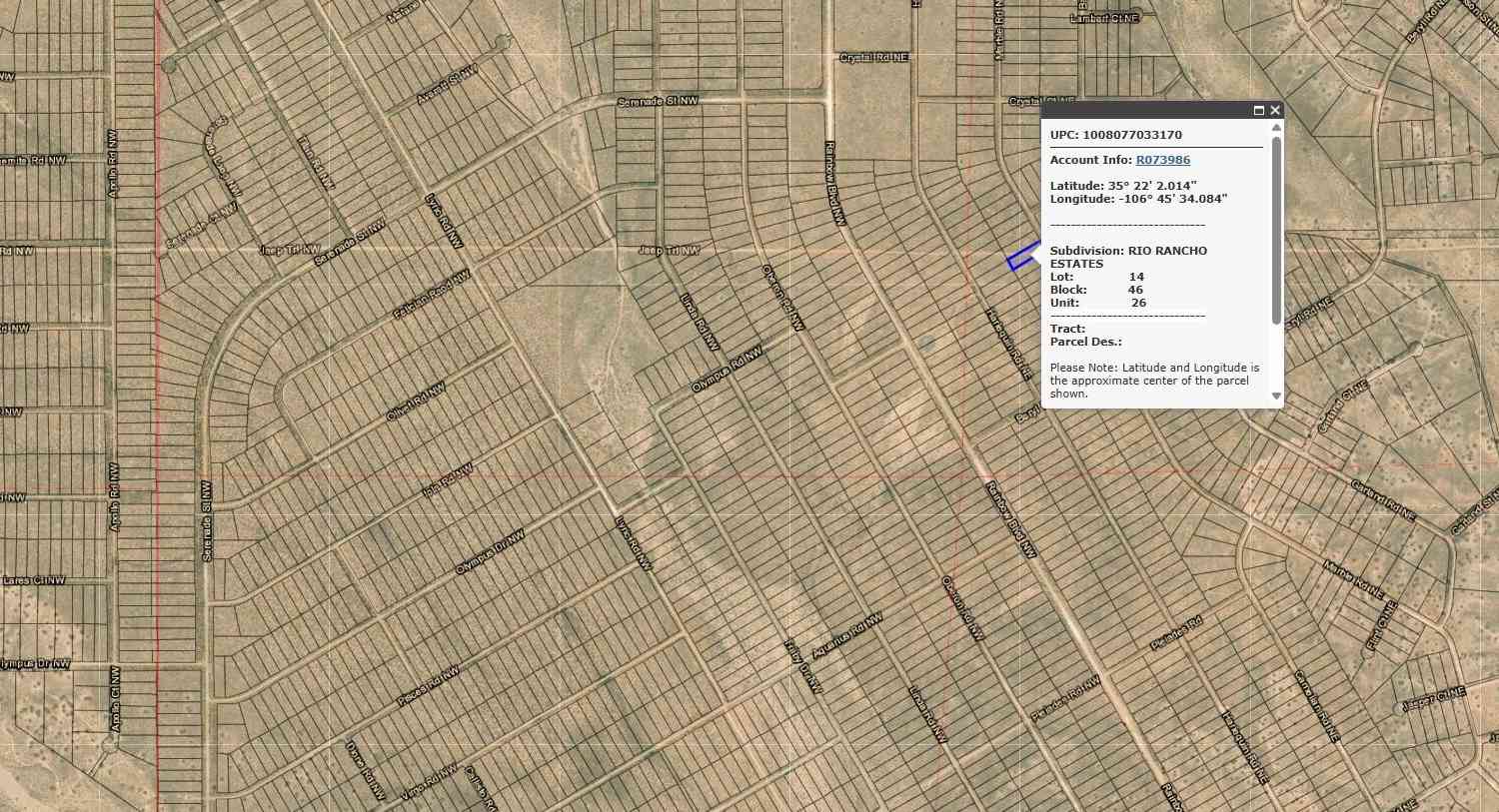
Task: Click the Account Info label
Action: [x=1091, y=160]
